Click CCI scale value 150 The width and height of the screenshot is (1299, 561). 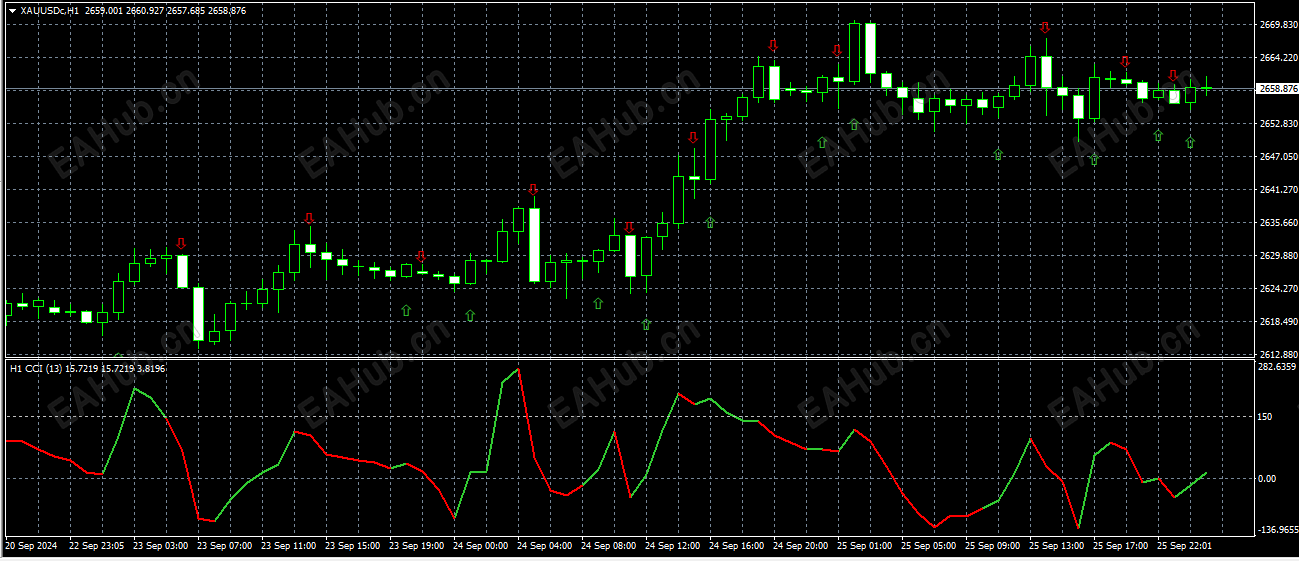tap(1265, 416)
